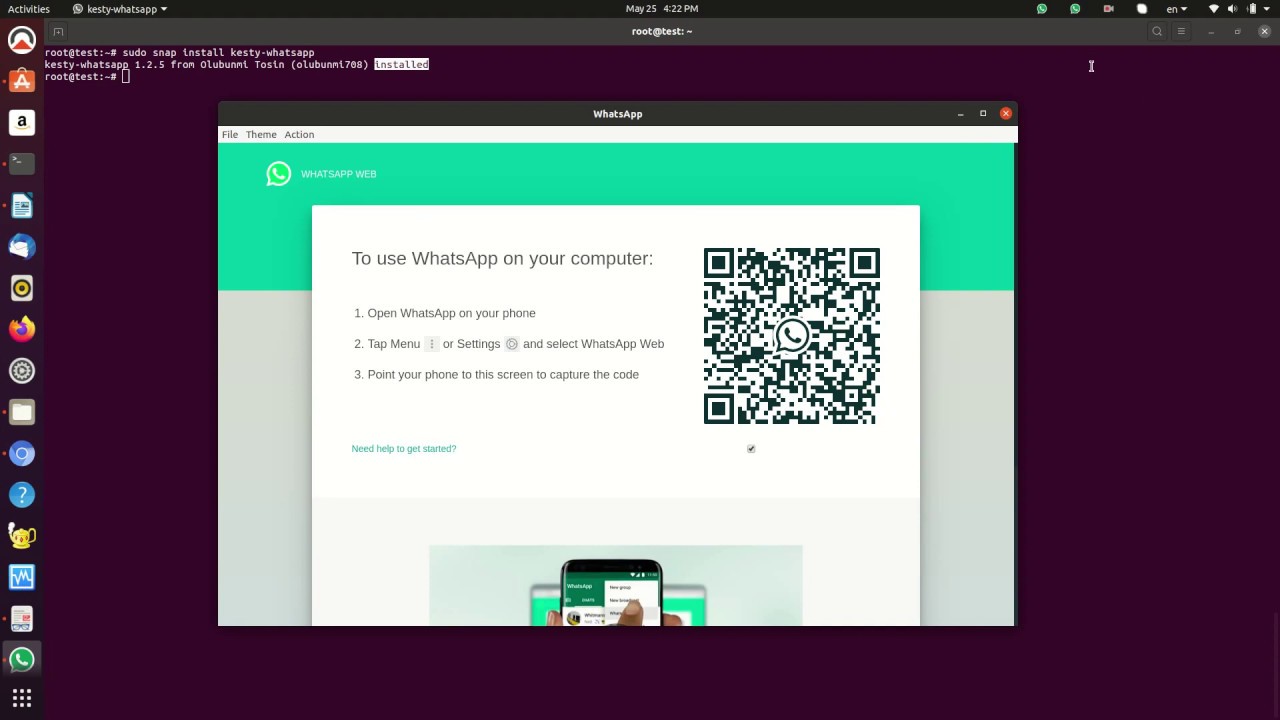Screen dimensions: 1280x720
Task: Open the File menu in WhatsApp window
Action: (x=230, y=134)
